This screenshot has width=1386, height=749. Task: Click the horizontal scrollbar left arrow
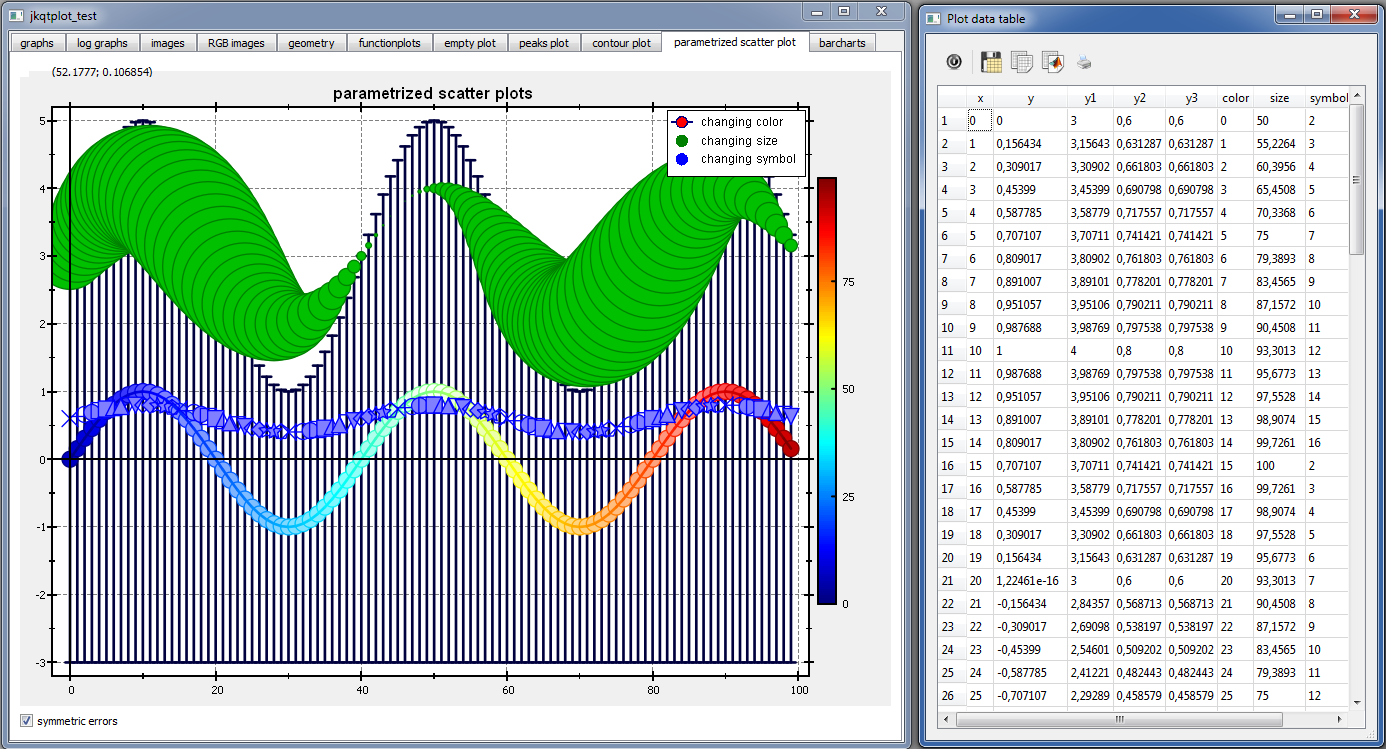coord(946,719)
